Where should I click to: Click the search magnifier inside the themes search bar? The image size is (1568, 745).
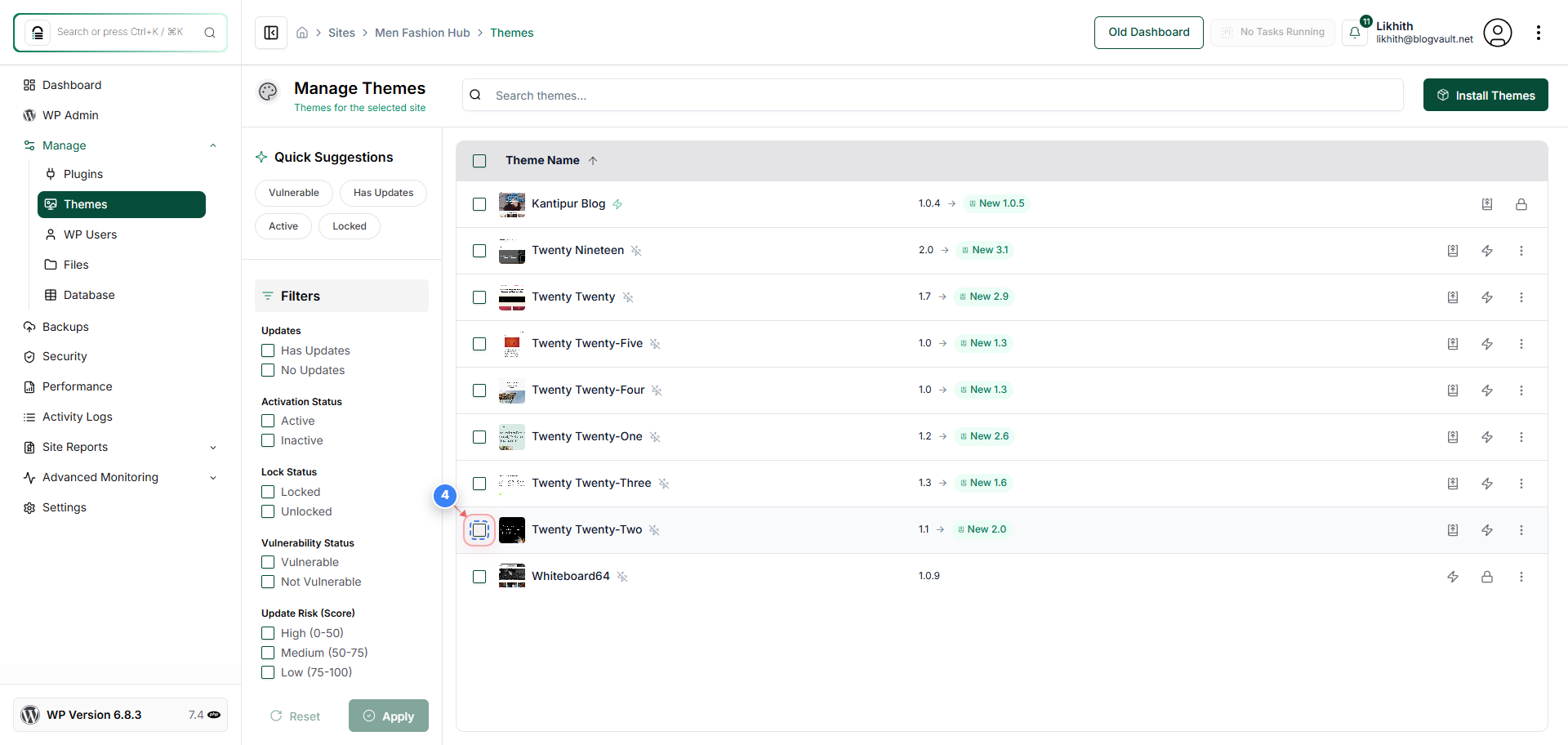coord(474,95)
